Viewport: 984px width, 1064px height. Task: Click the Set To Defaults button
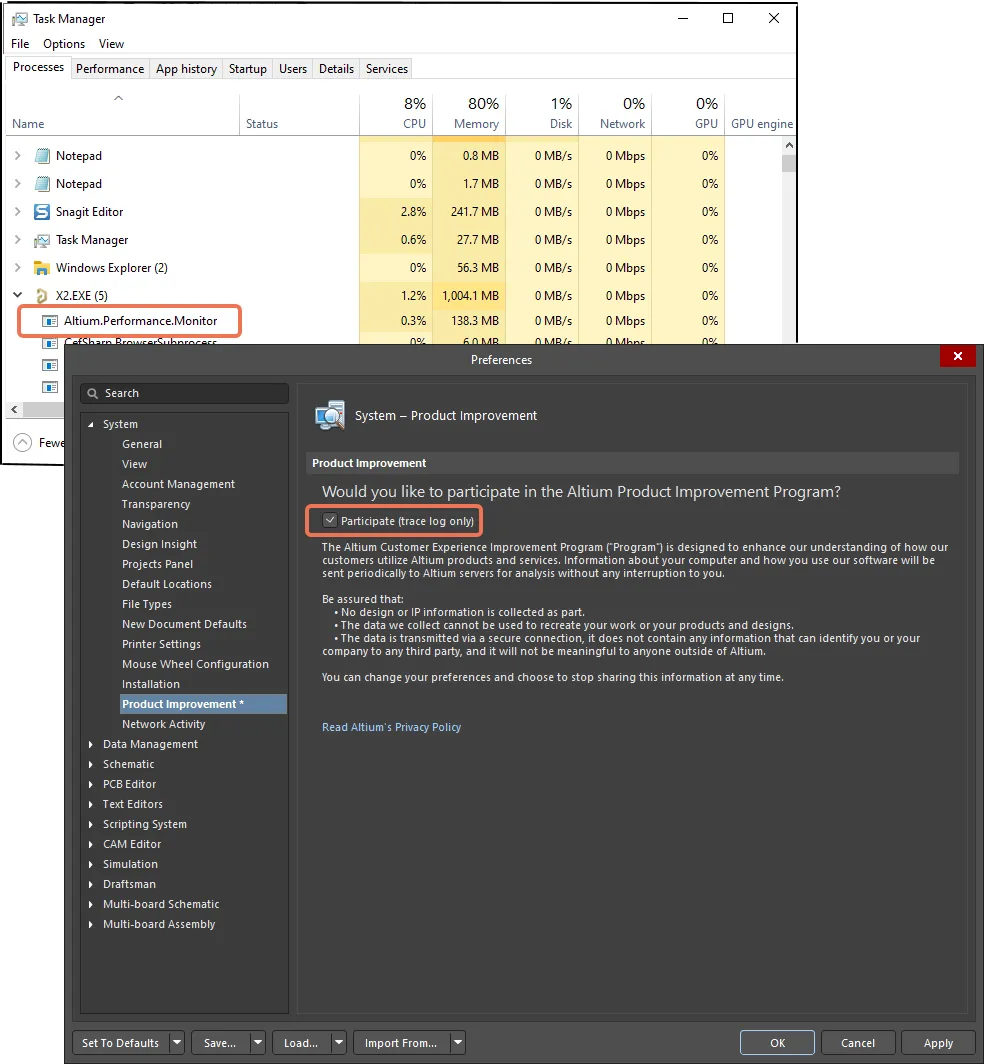click(121, 1042)
